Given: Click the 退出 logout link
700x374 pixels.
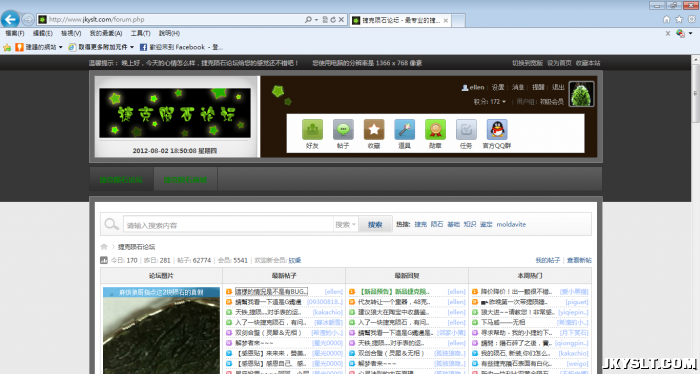Looking at the screenshot, I should 558,87.
